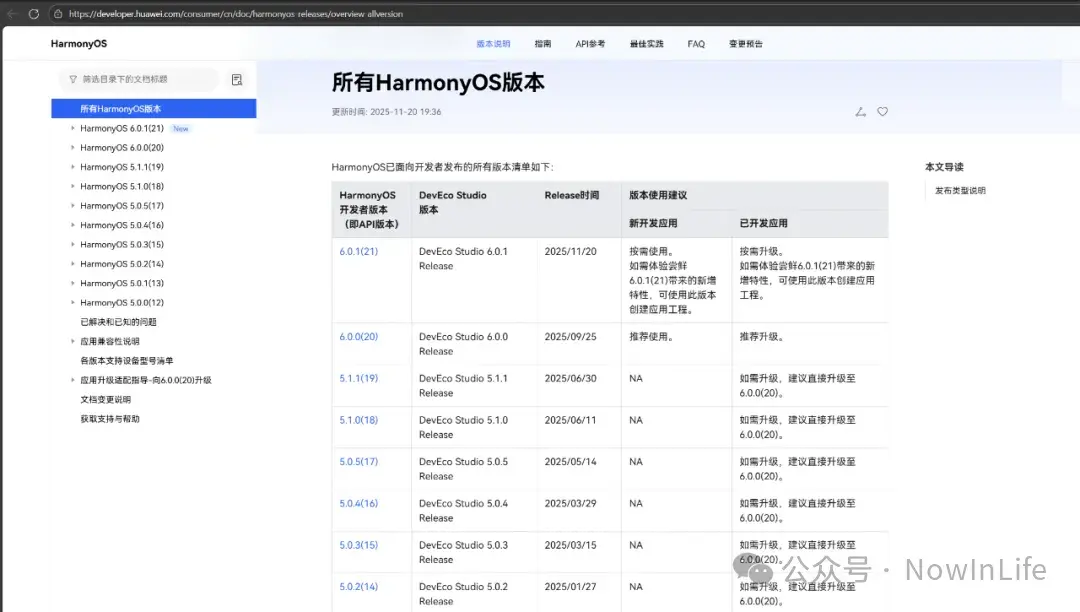This screenshot has height=612, width=1080.
Task: Open the 5.1.0(18) version link in table
Action: pyautogui.click(x=358, y=420)
